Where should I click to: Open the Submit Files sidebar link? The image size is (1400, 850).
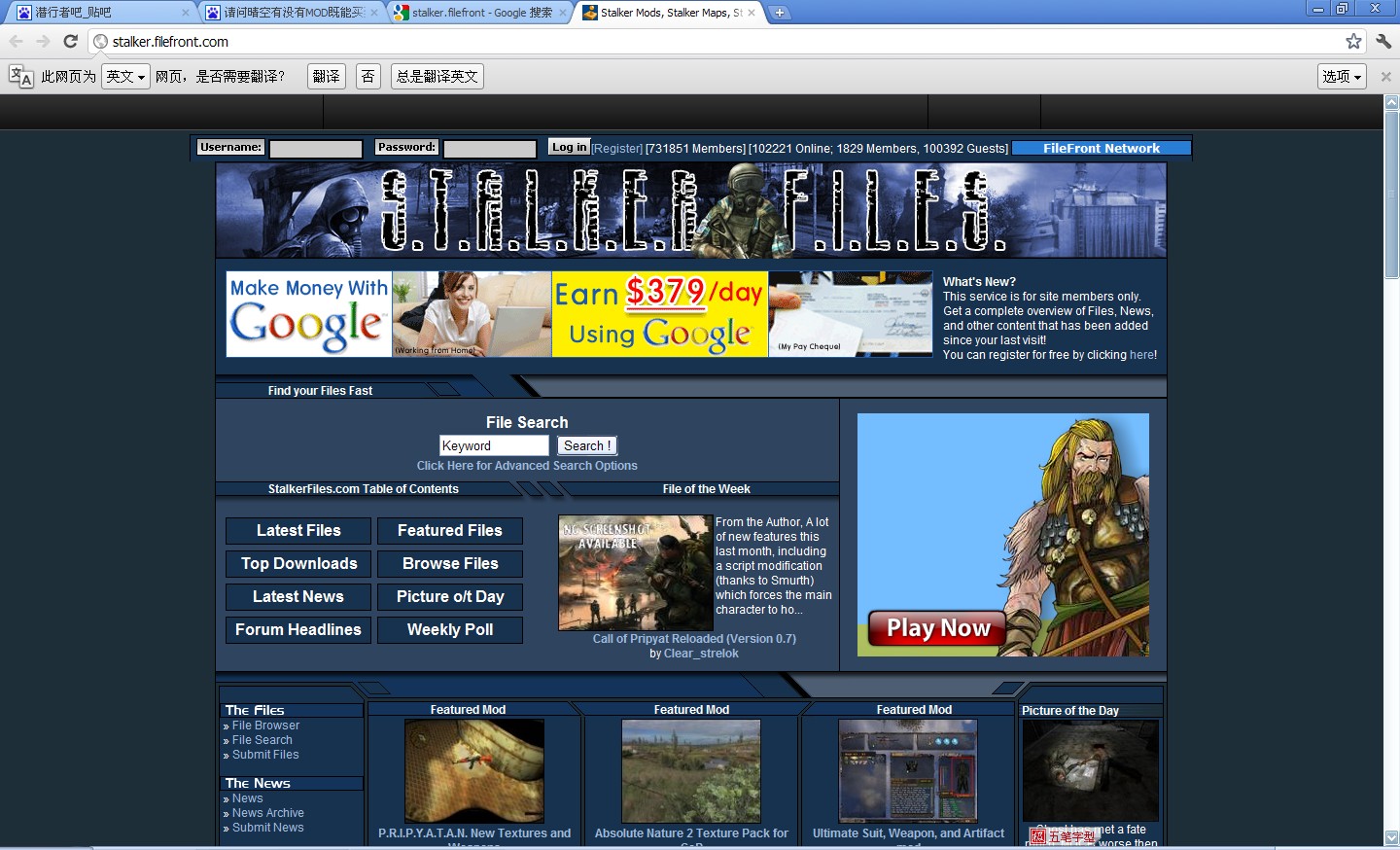(265, 755)
